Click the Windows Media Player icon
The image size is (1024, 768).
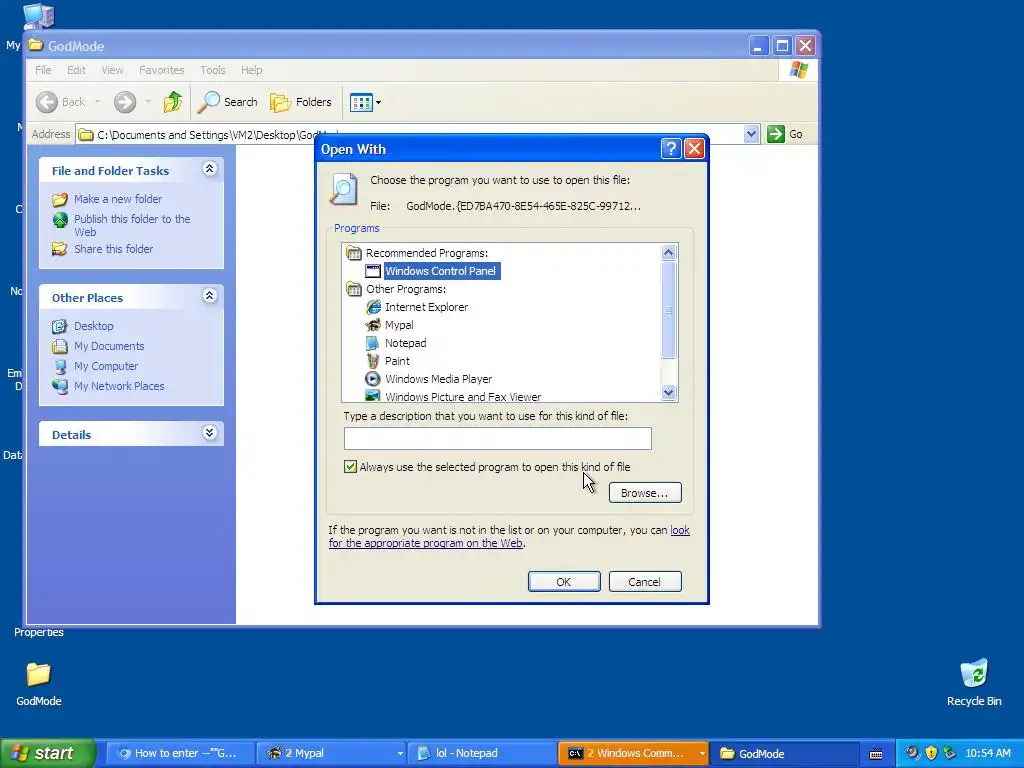pyautogui.click(x=373, y=379)
